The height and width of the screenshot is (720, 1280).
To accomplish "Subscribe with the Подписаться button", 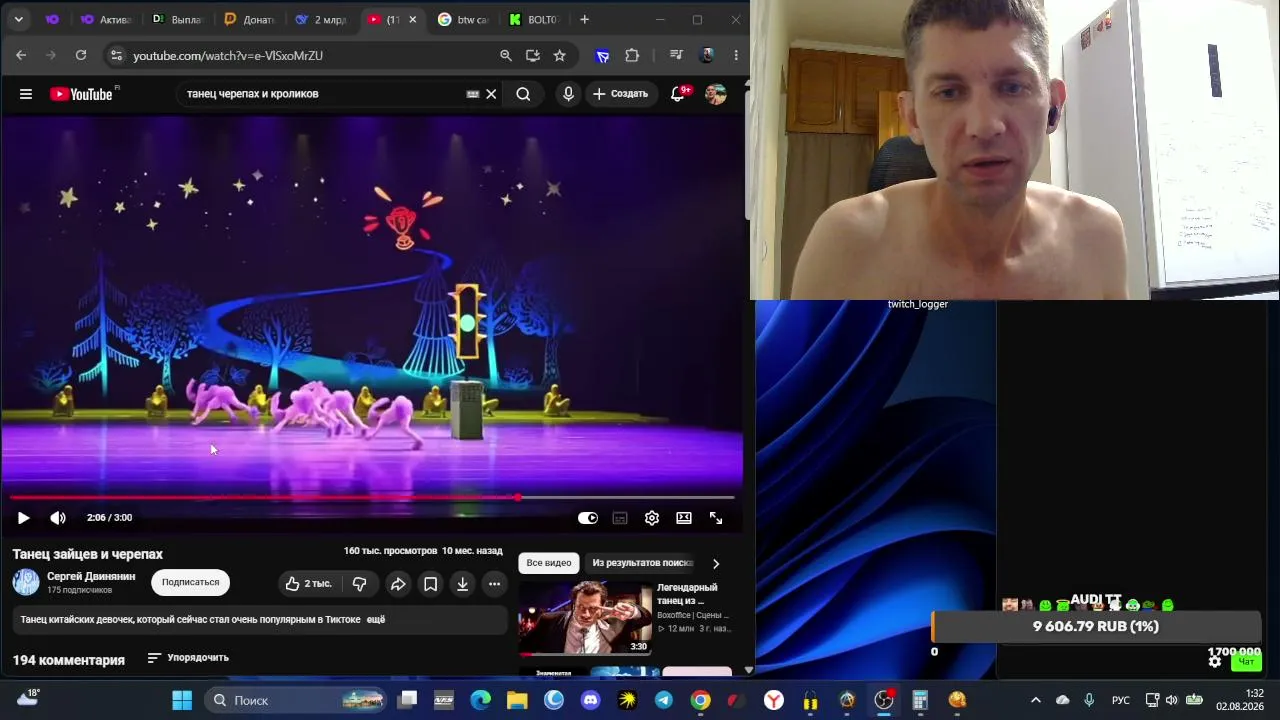I will 190,582.
